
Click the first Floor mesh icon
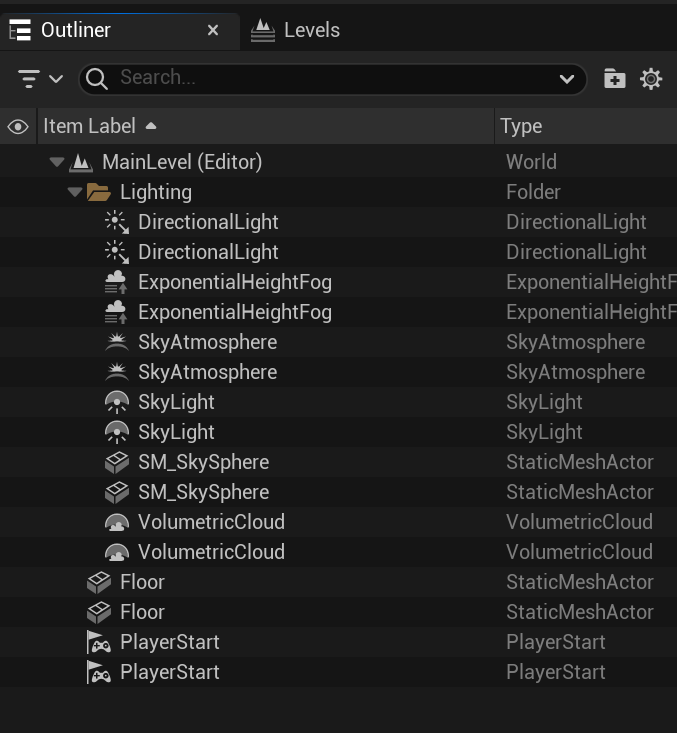99,582
